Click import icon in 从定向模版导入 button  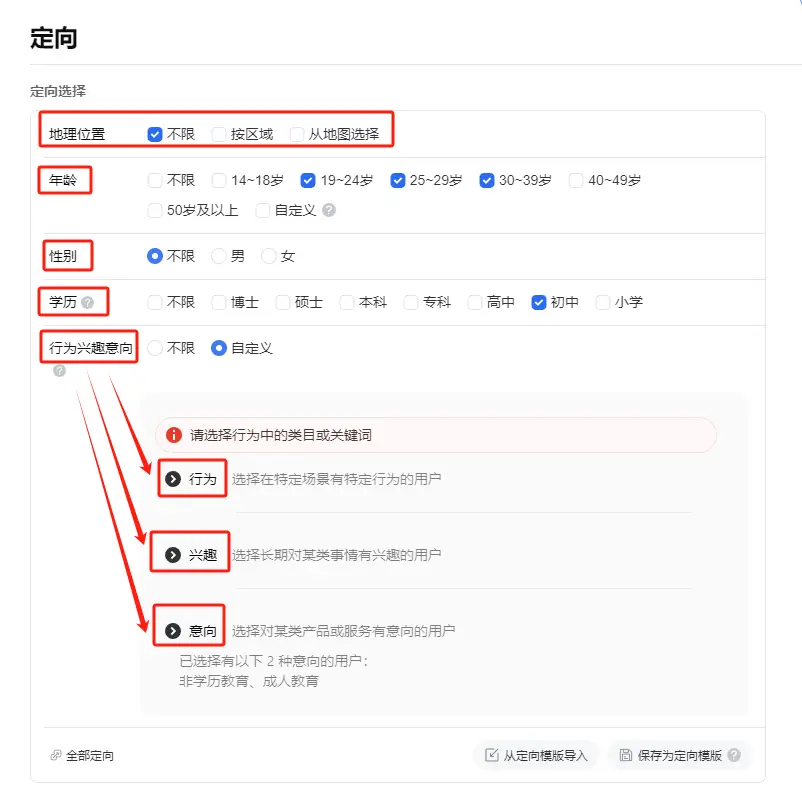coord(492,755)
